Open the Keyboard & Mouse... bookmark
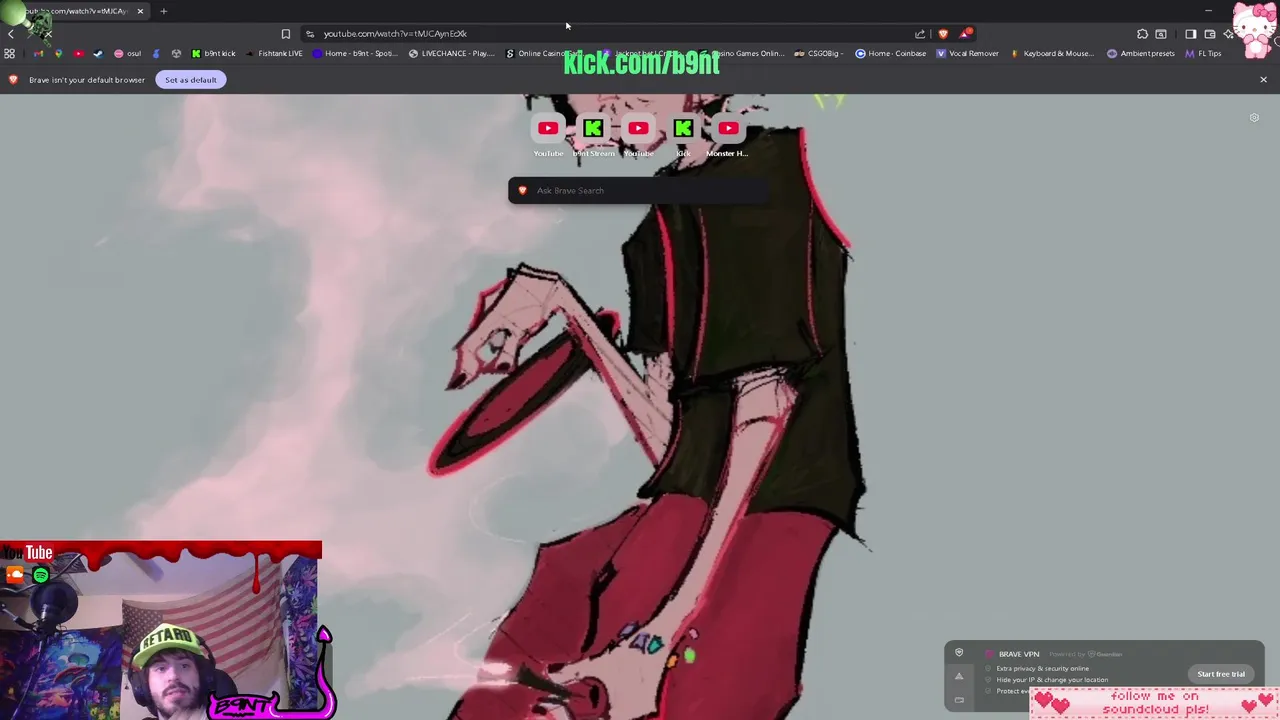This screenshot has width=1280, height=720. (1053, 54)
